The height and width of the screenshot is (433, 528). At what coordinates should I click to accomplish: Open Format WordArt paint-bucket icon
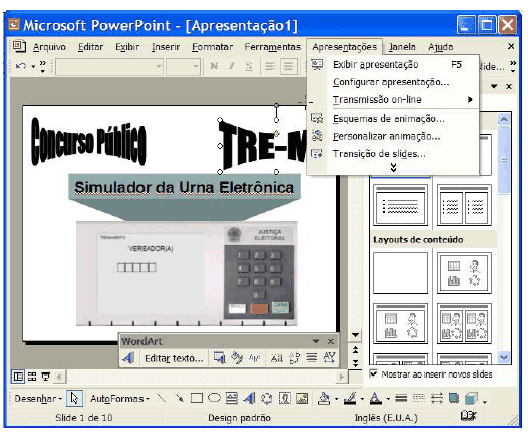point(237,358)
